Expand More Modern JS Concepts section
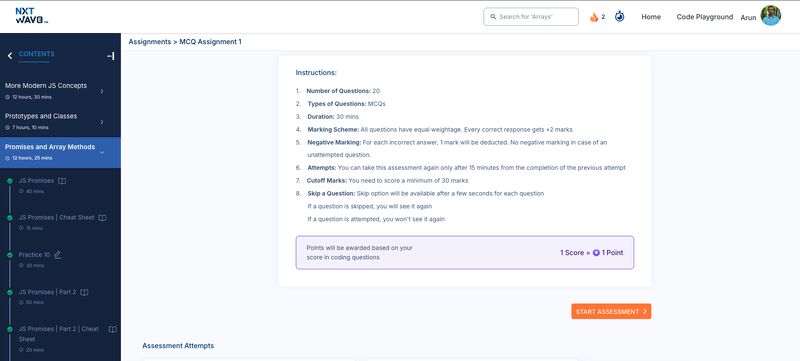Viewport: 800px width, 361px height. 102,91
